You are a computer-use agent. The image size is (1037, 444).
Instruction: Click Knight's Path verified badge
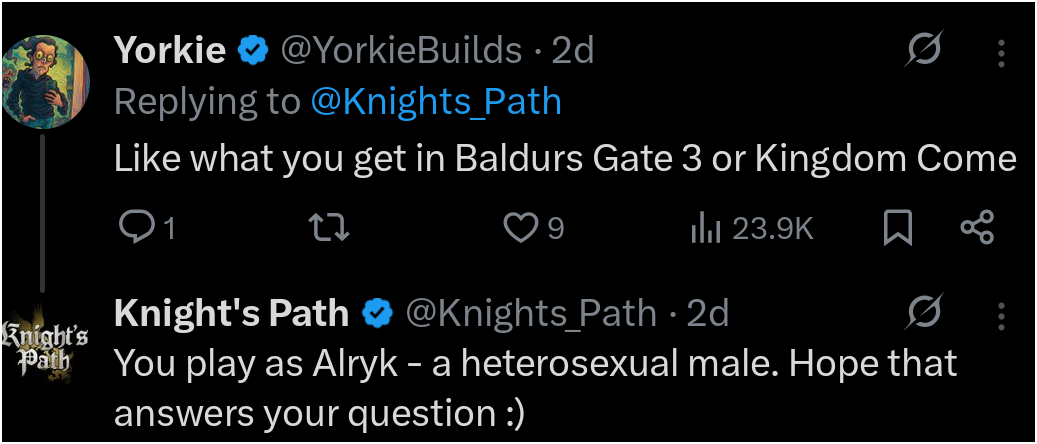coord(376,315)
